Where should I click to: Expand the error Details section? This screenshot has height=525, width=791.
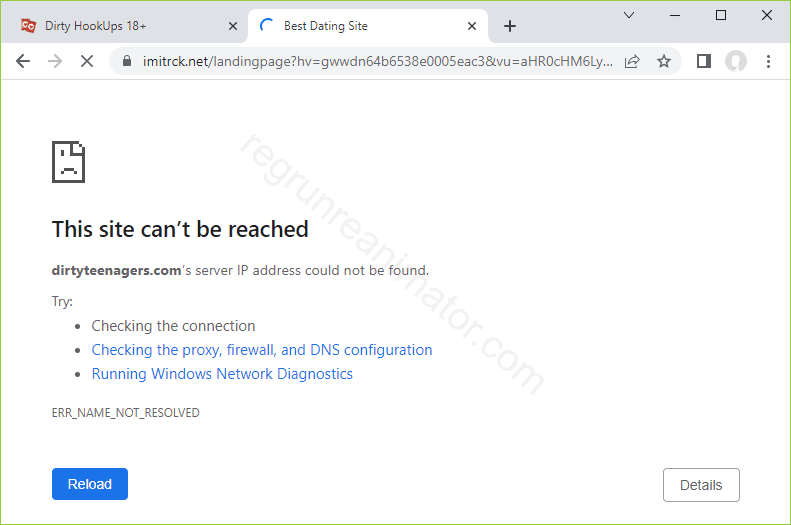700,485
